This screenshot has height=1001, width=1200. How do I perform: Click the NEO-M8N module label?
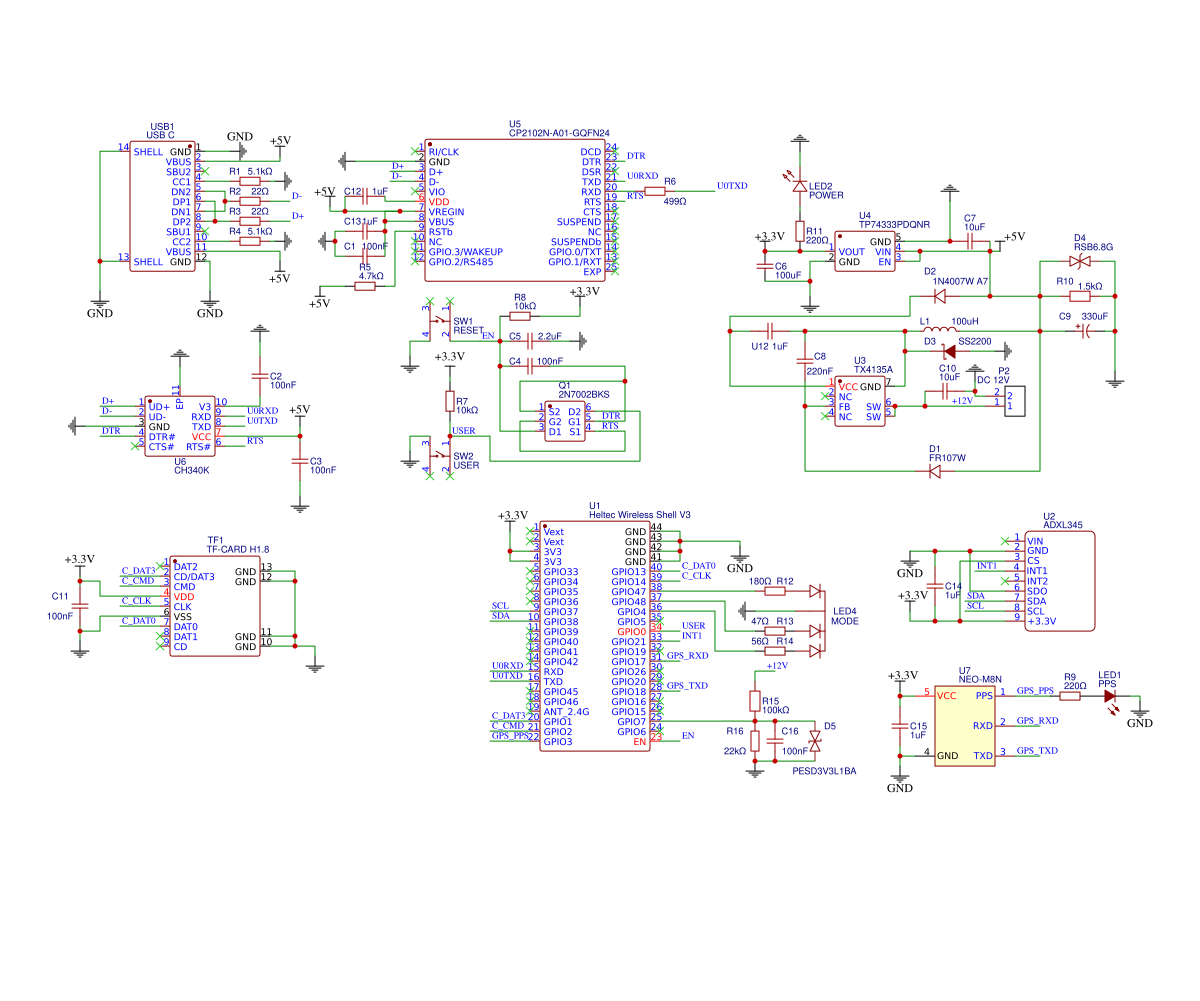[x=979, y=679]
